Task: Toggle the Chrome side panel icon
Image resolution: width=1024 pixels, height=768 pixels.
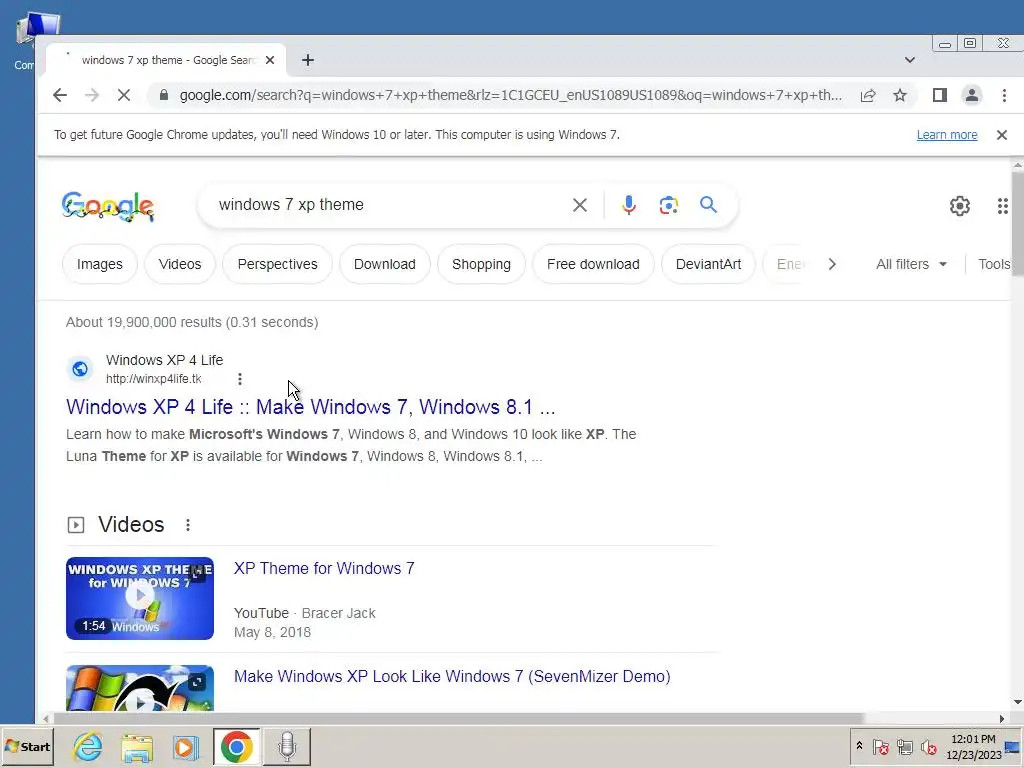Action: click(939, 95)
